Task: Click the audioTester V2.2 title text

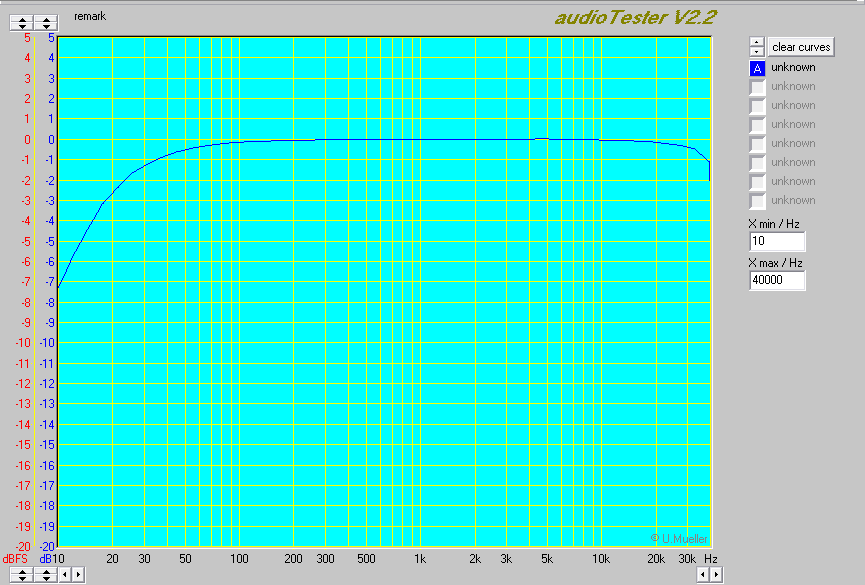Action: point(635,17)
